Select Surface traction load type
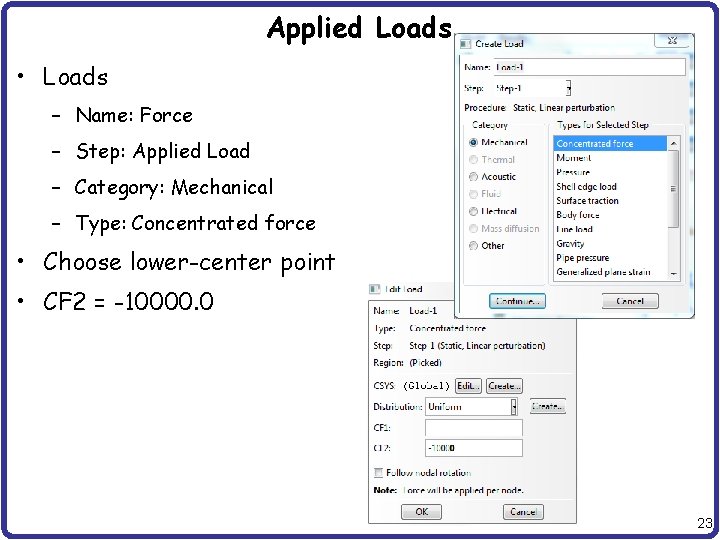This screenshot has height=540, width=720. pos(610,201)
